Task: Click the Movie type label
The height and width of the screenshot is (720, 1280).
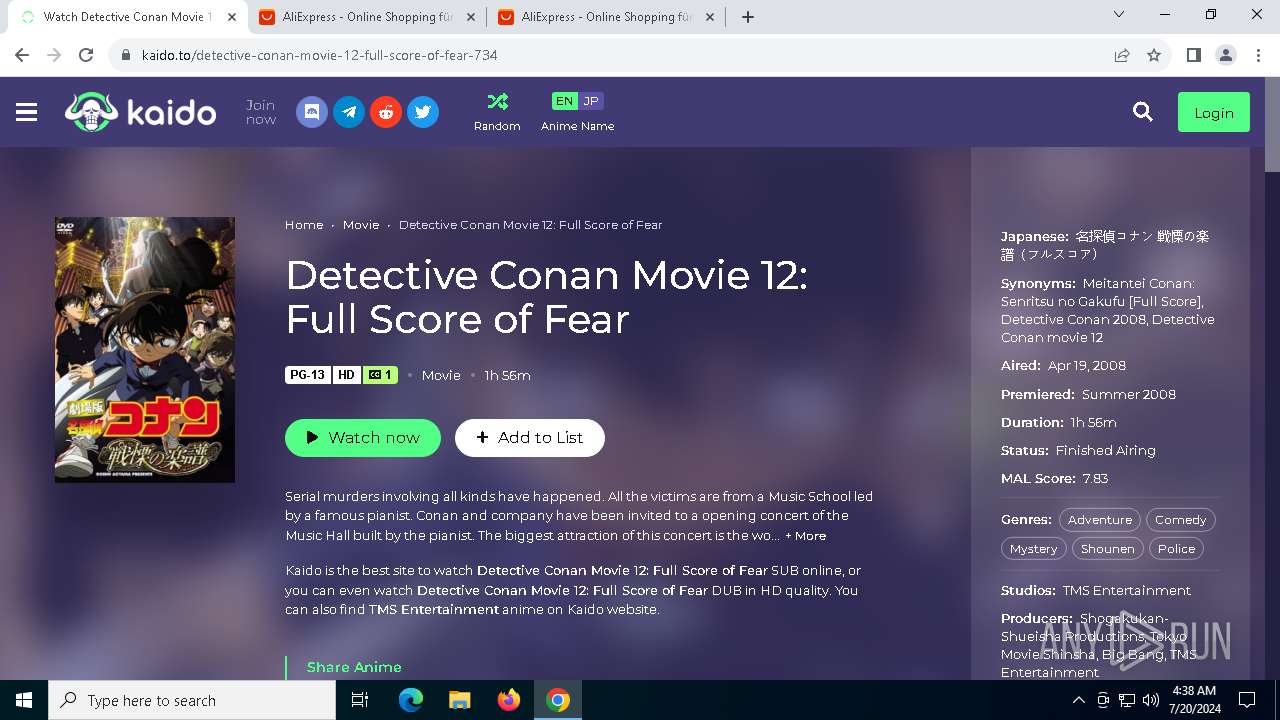Action: tap(441, 376)
